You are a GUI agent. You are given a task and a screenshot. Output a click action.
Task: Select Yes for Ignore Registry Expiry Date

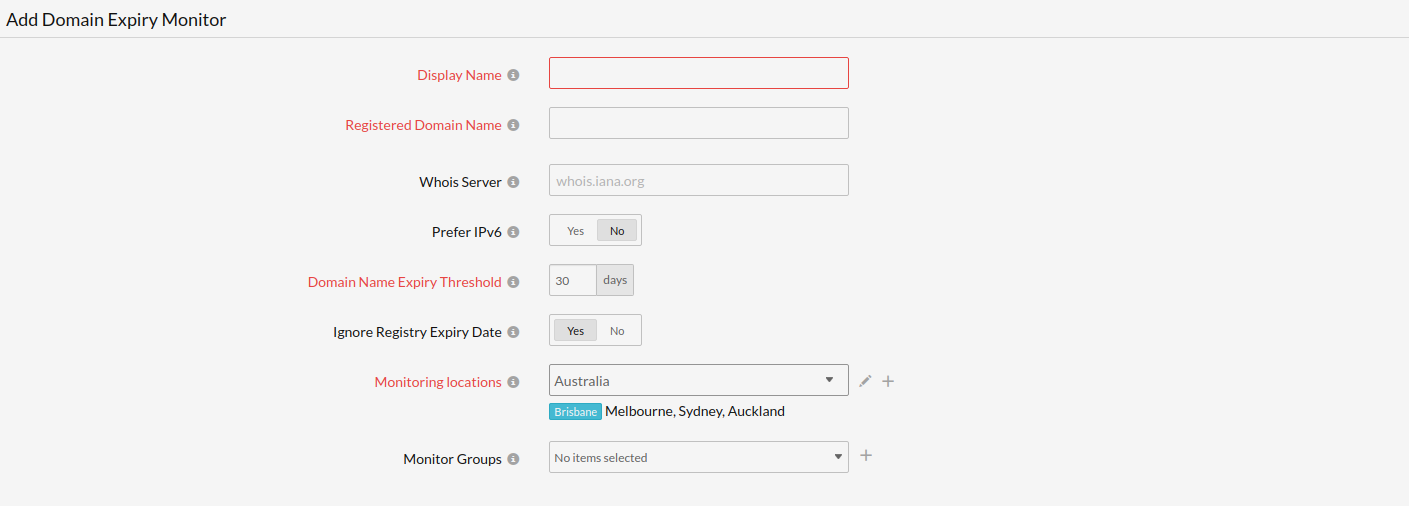point(575,331)
